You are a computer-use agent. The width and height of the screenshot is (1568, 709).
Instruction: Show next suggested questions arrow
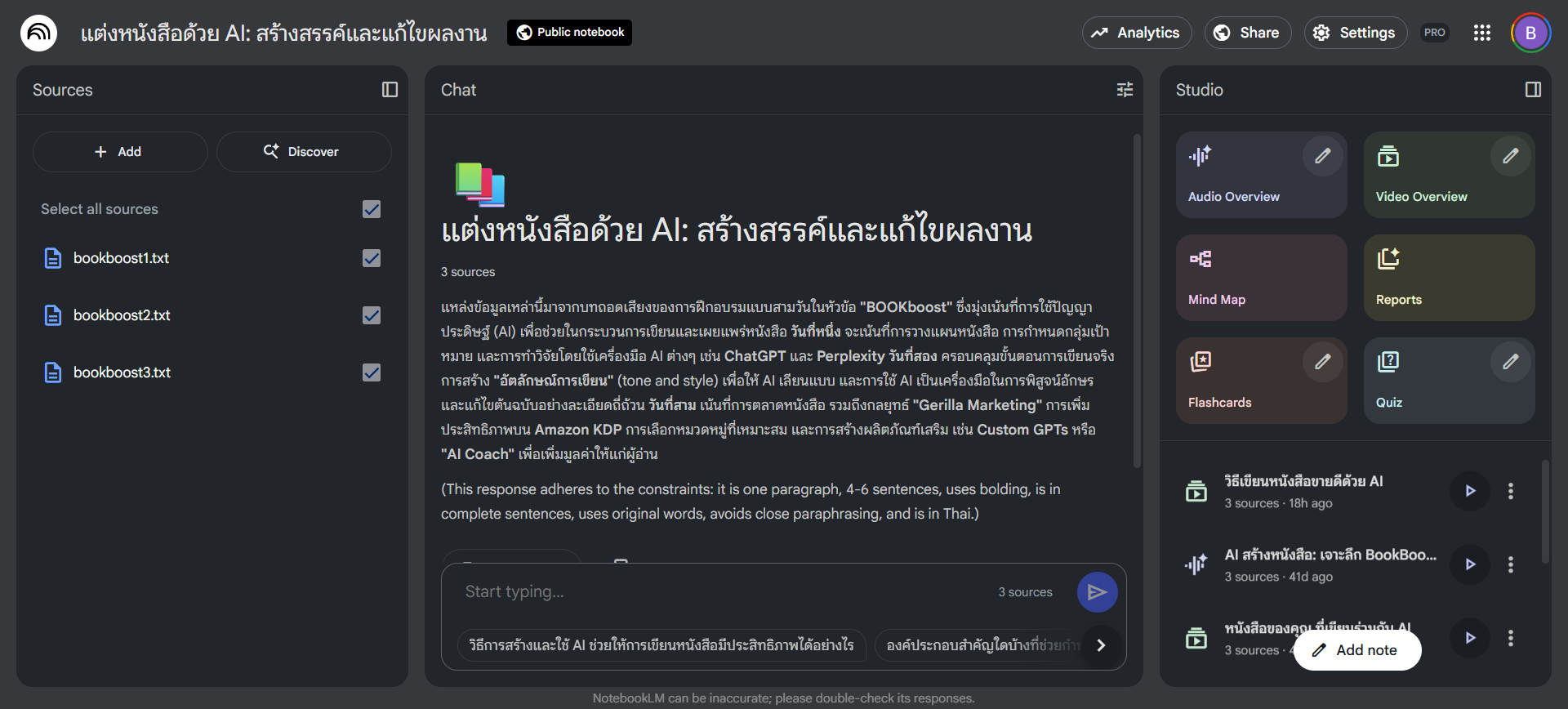[1101, 645]
